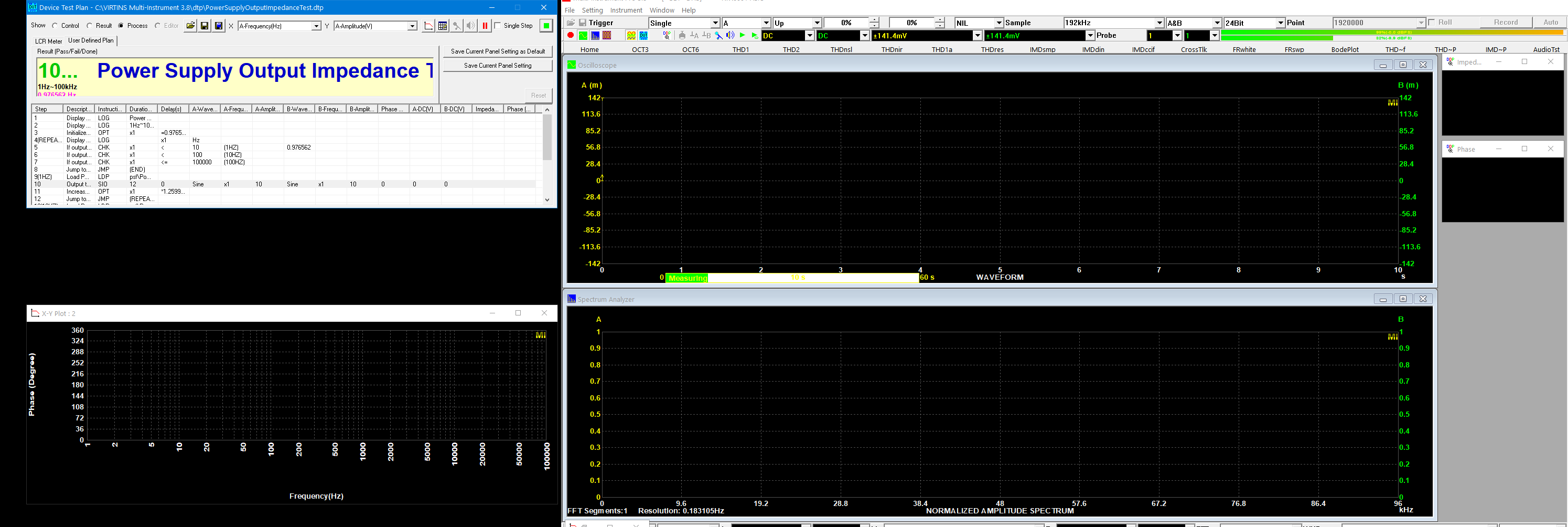Screen dimensions: 1568x527
Task: Open the Multimeter 888 icon
Action: (607, 35)
